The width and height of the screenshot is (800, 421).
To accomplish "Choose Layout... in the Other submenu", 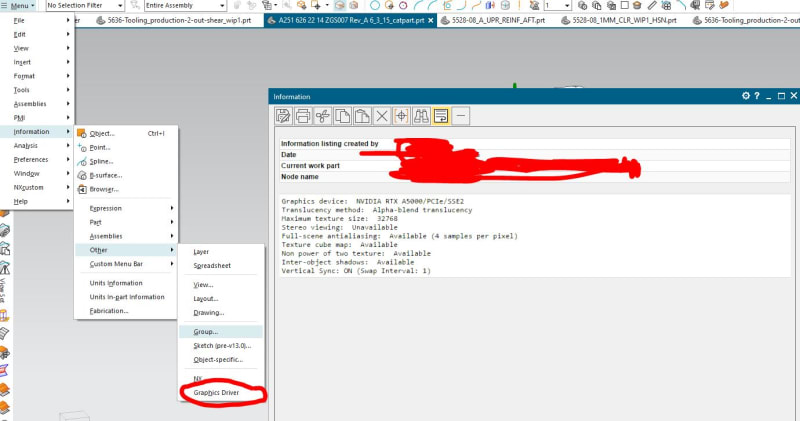I will tap(221, 299).
